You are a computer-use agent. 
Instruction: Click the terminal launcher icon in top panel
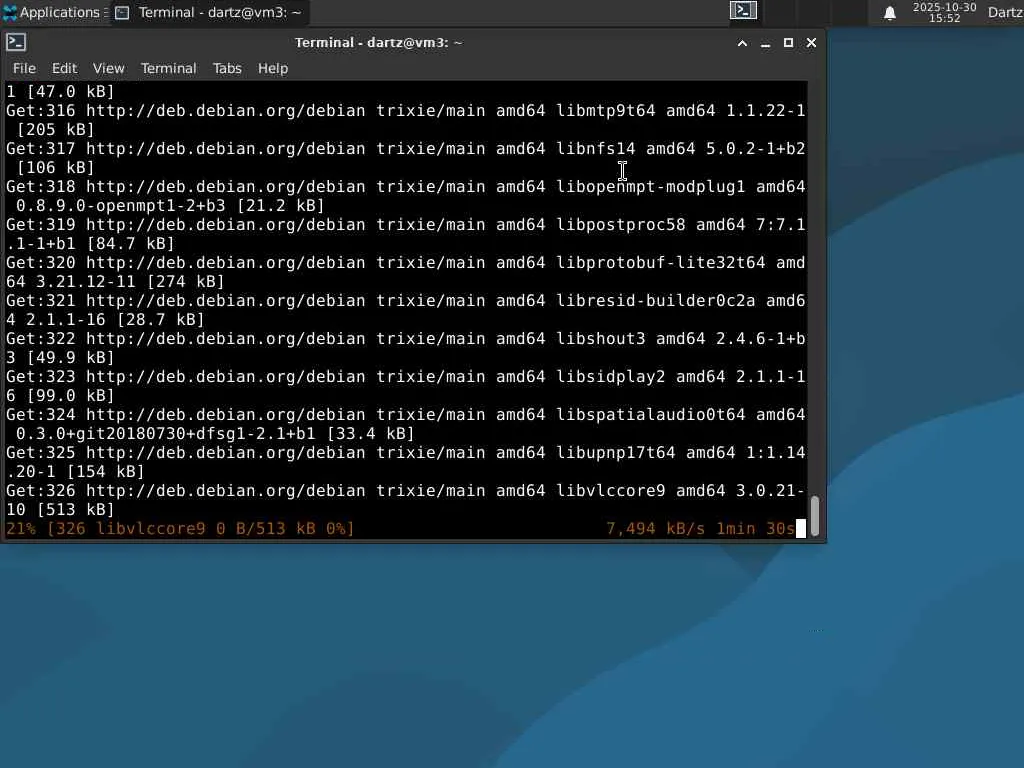click(743, 10)
